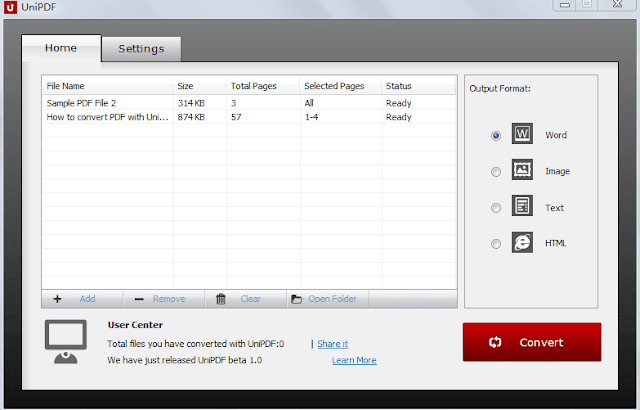640x410 pixels.
Task: Click the trash can Clear icon
Action: (221, 299)
